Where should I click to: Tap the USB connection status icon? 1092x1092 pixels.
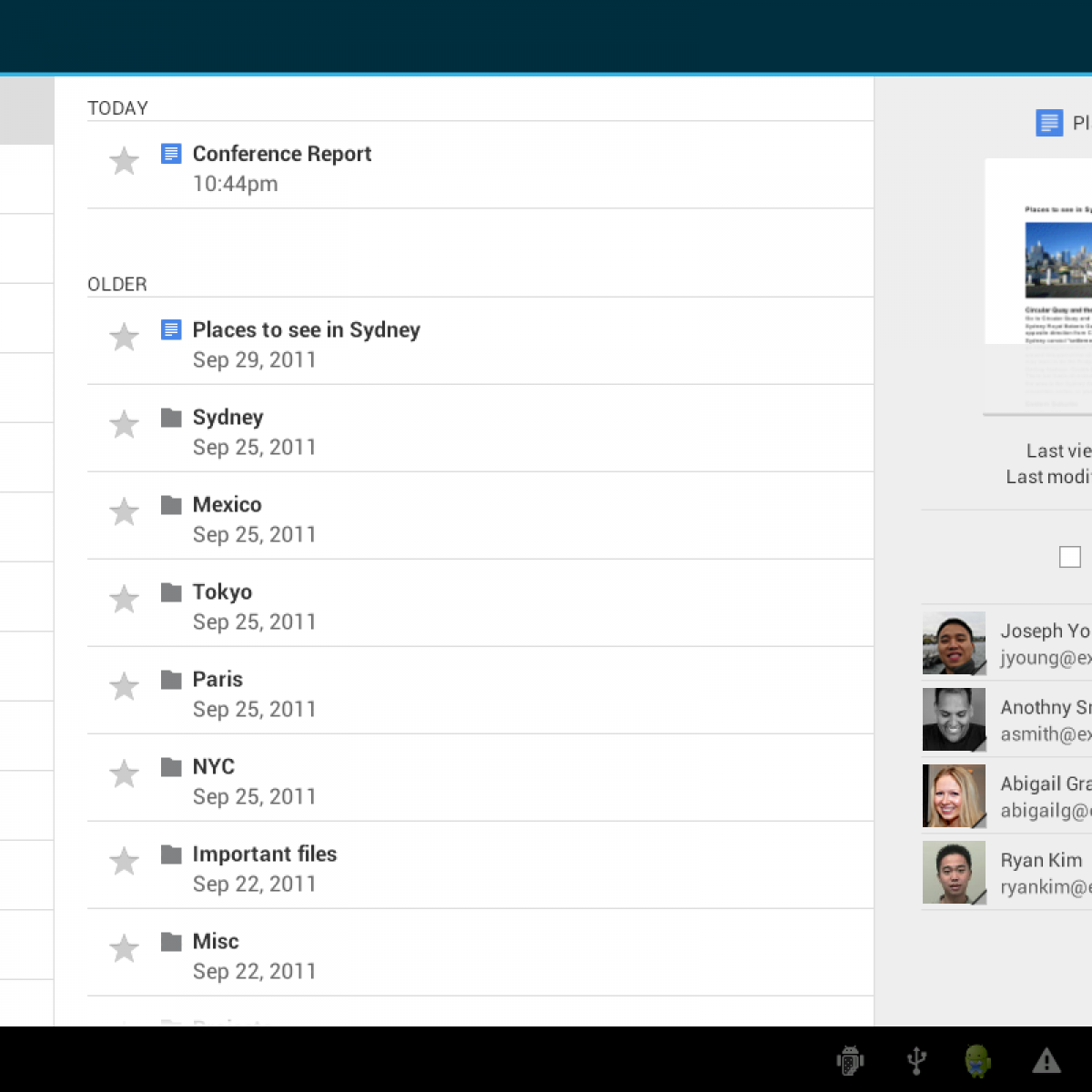916,1060
